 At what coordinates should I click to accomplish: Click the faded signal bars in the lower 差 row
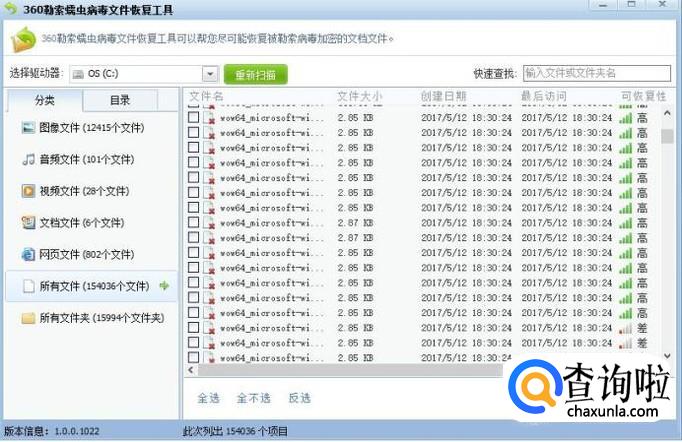(625, 344)
